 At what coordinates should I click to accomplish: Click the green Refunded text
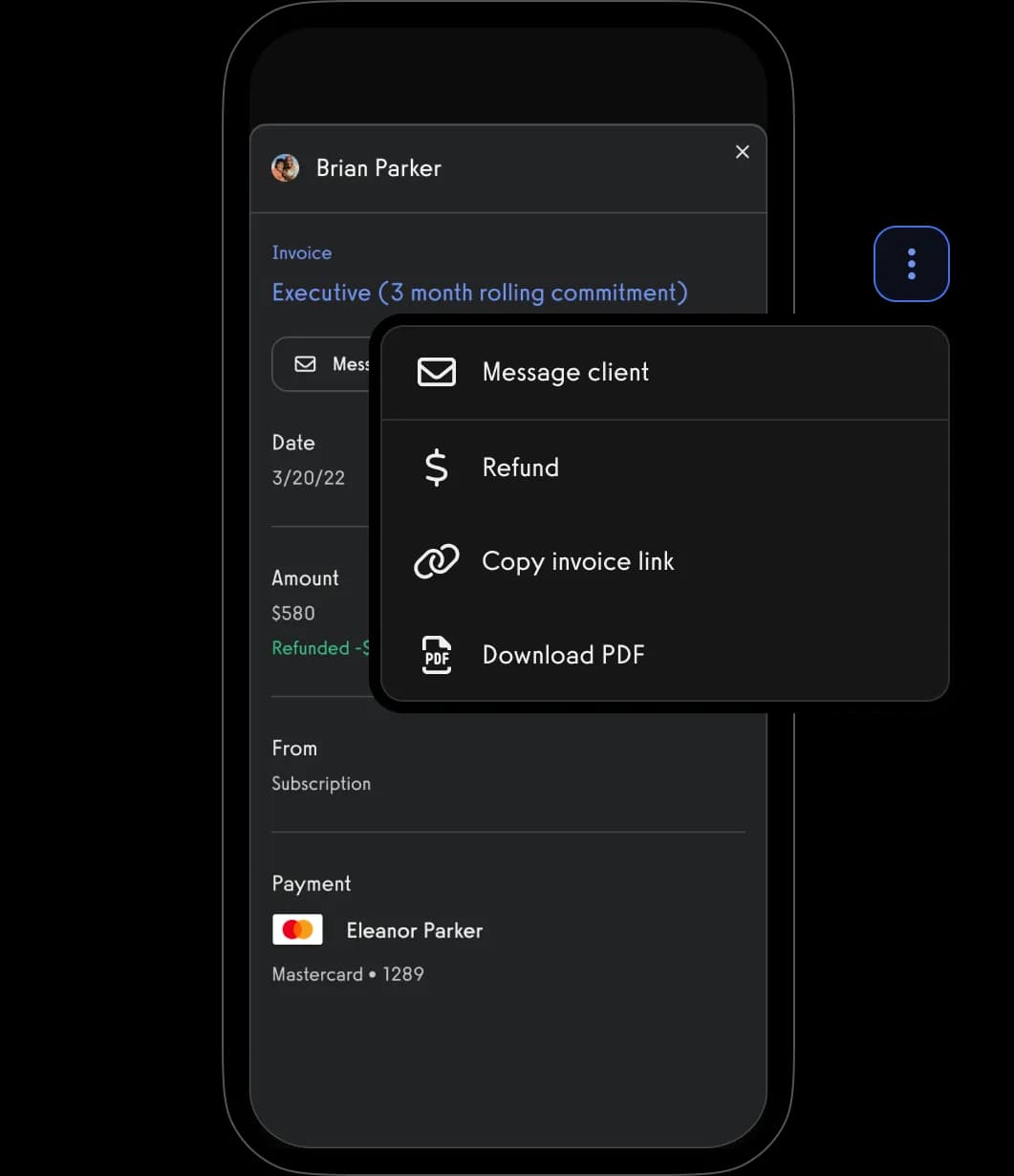[321, 648]
